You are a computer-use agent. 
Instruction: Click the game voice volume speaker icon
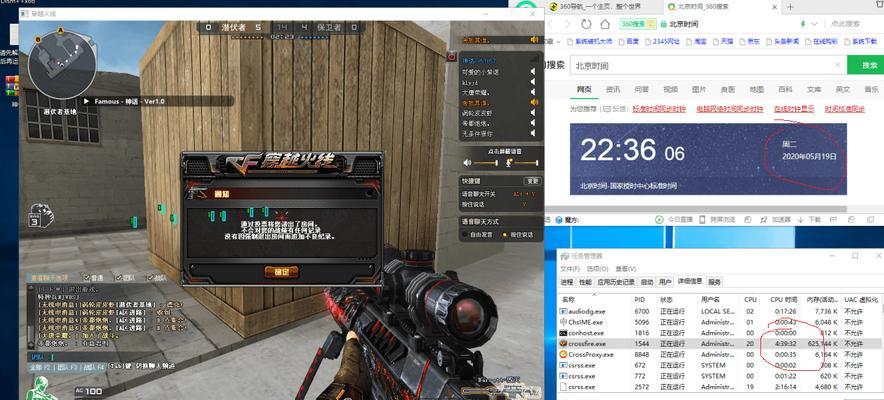(x=467, y=163)
